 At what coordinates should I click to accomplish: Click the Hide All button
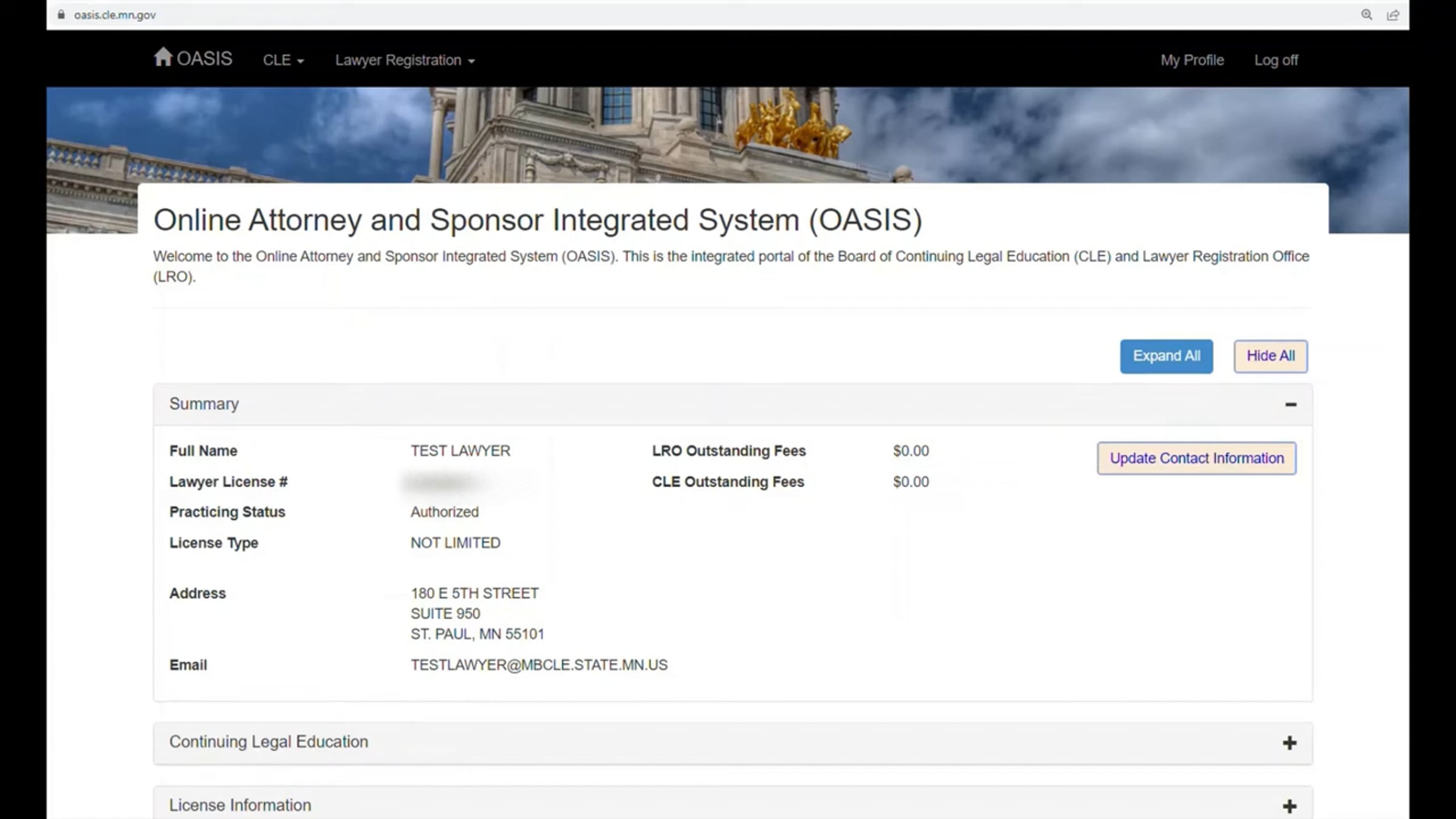tap(1270, 356)
